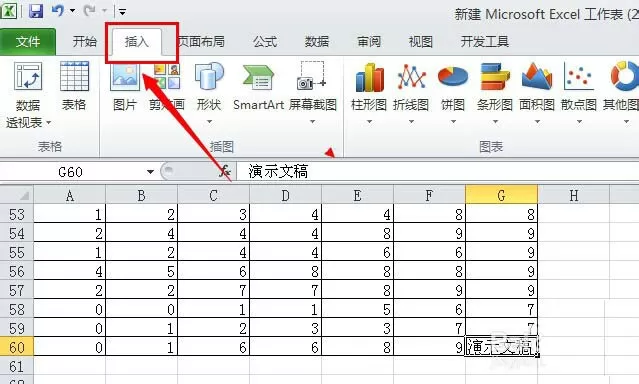Click cell D59 containing 3
This screenshot has height=384, width=639.
pyautogui.click(x=286, y=328)
